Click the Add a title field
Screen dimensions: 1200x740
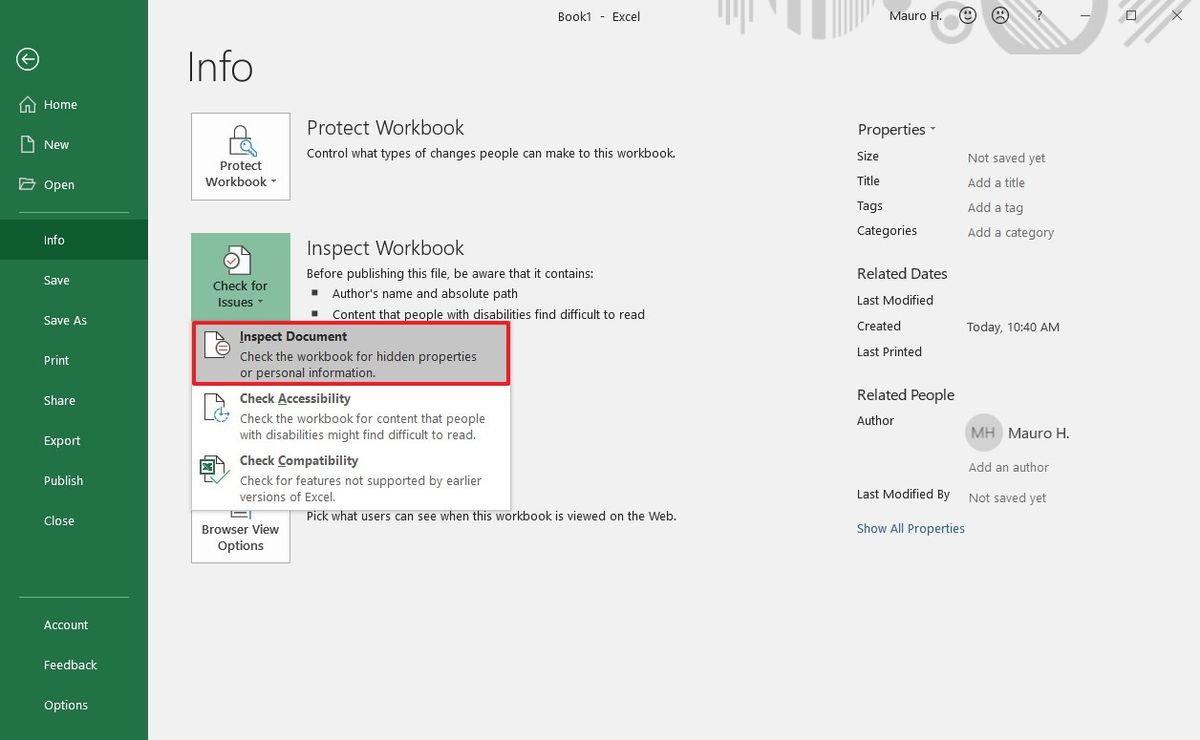click(x=996, y=182)
